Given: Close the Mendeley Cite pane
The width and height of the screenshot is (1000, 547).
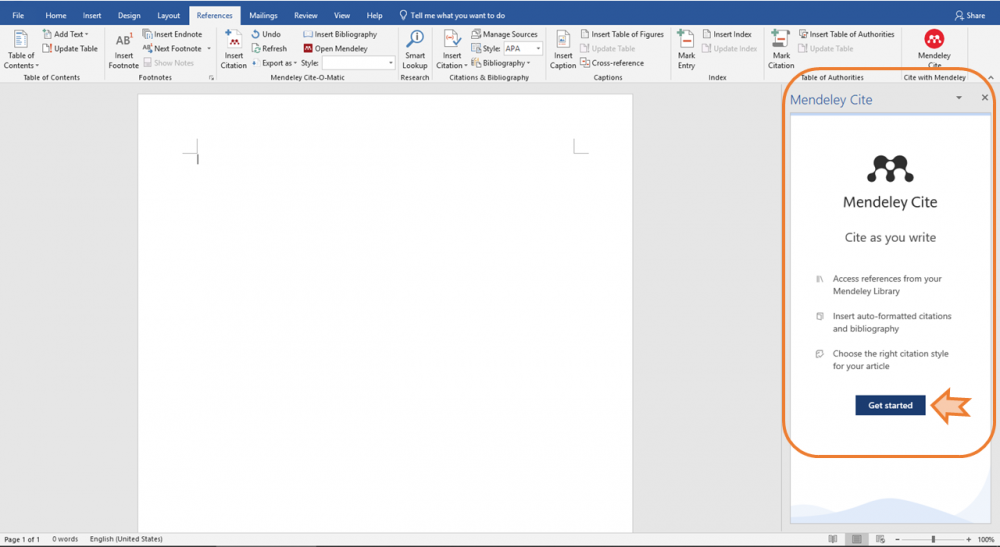Looking at the screenshot, I should point(985,98).
